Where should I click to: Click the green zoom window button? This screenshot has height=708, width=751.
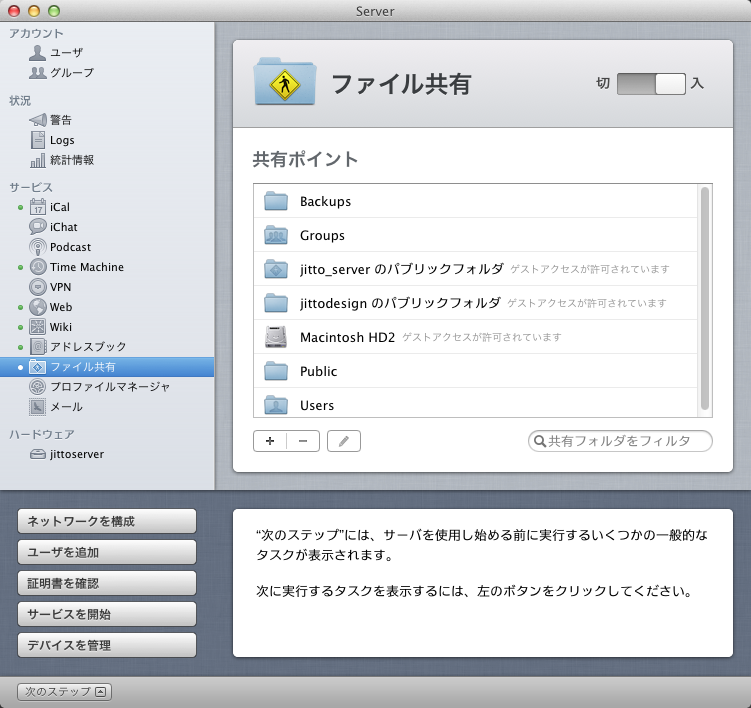(54, 11)
